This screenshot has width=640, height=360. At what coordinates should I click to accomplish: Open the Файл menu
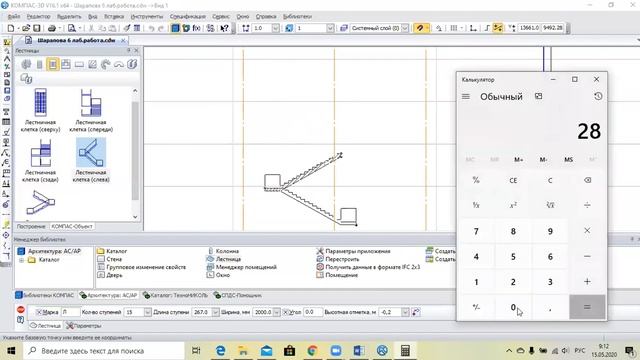coord(14,17)
